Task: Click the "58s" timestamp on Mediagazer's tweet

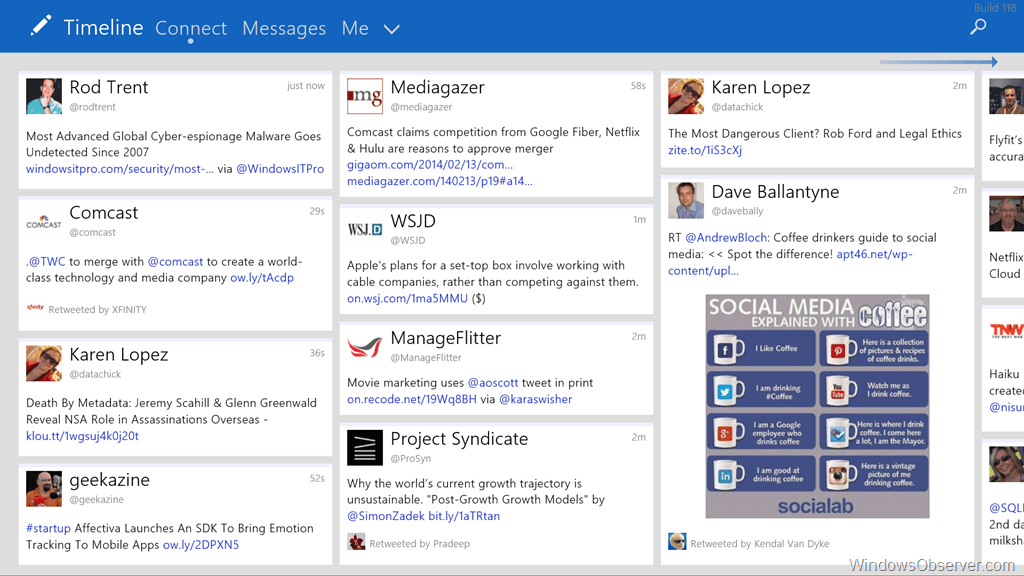Action: click(x=638, y=86)
